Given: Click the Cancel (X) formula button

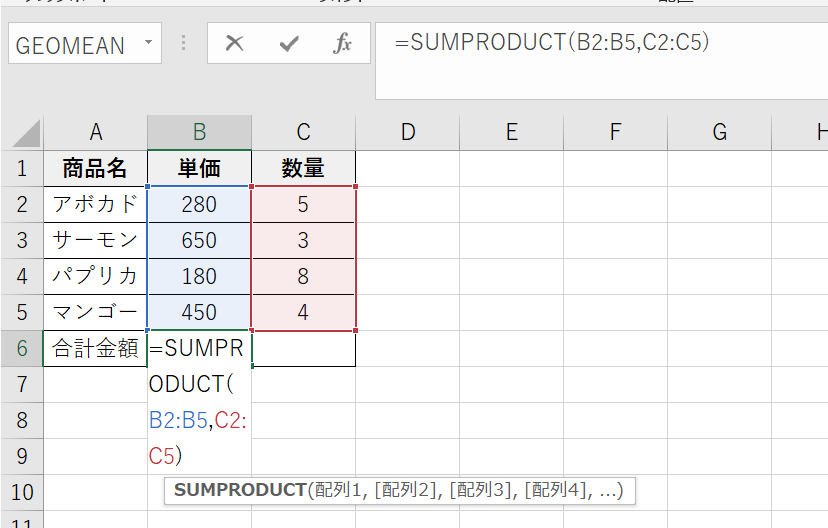Looking at the screenshot, I should [x=235, y=44].
